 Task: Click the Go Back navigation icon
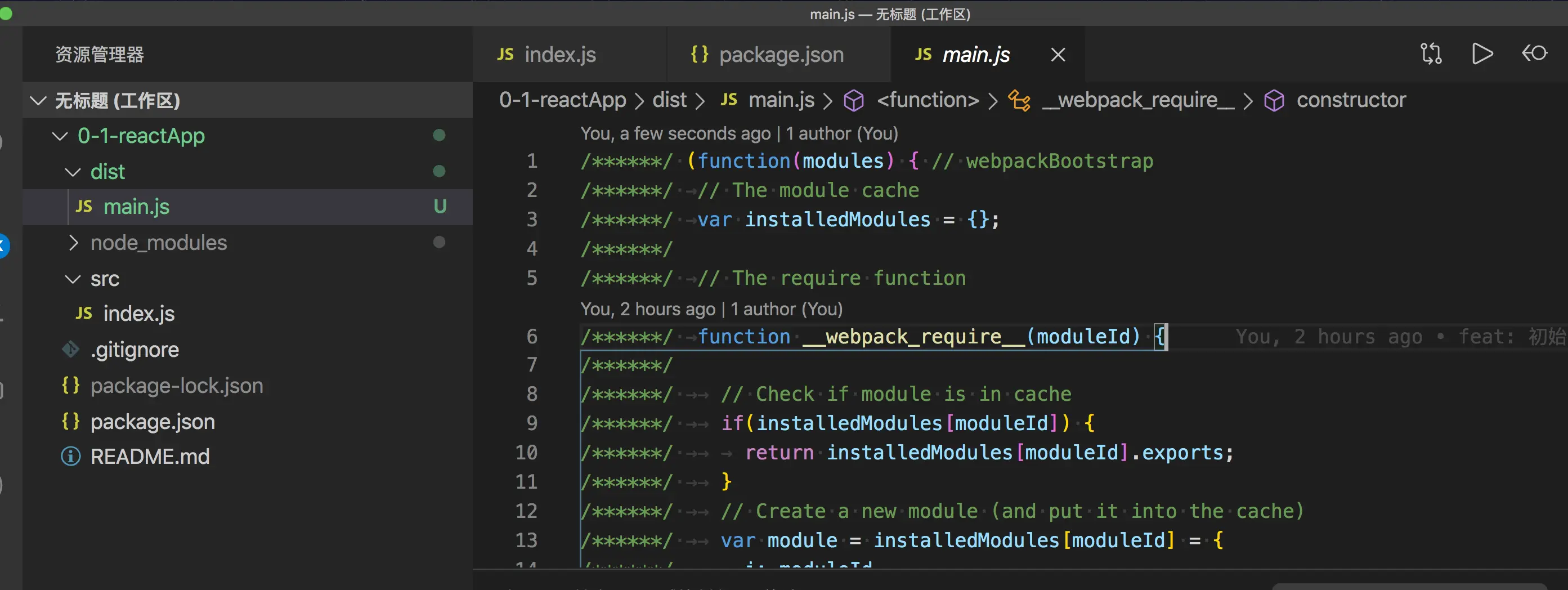(1534, 53)
